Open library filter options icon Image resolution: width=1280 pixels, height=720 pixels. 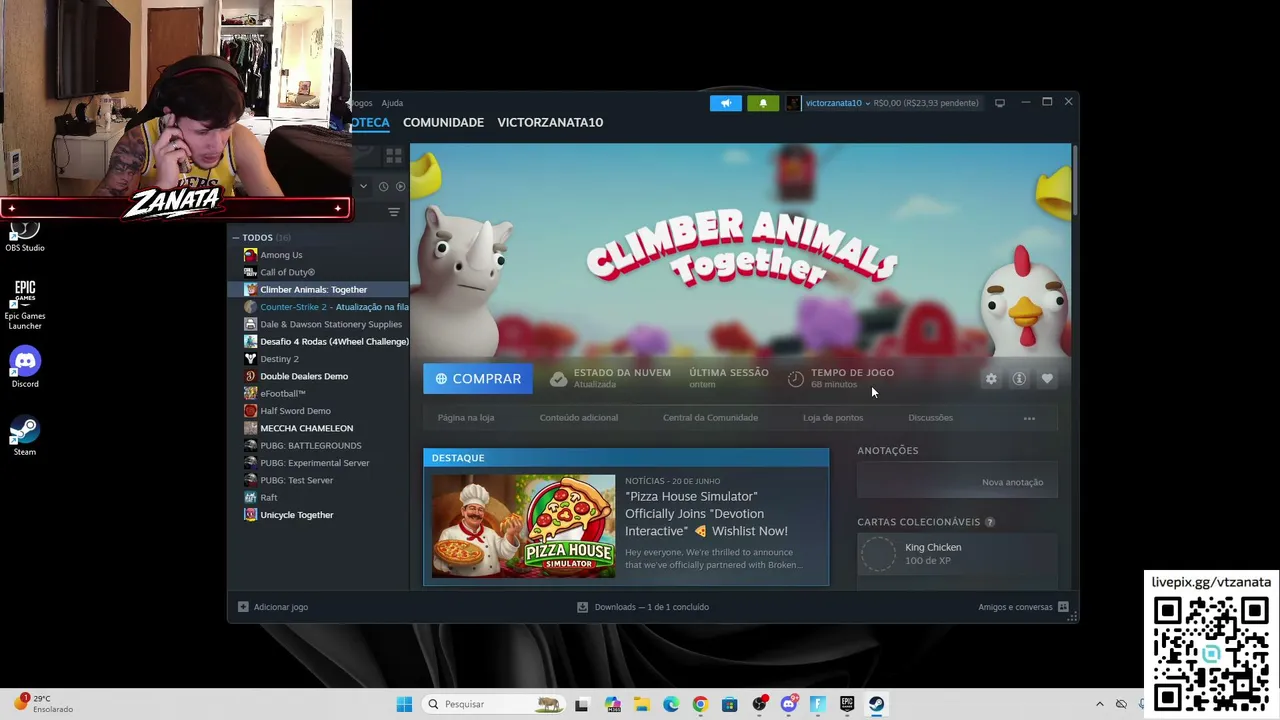(x=394, y=212)
